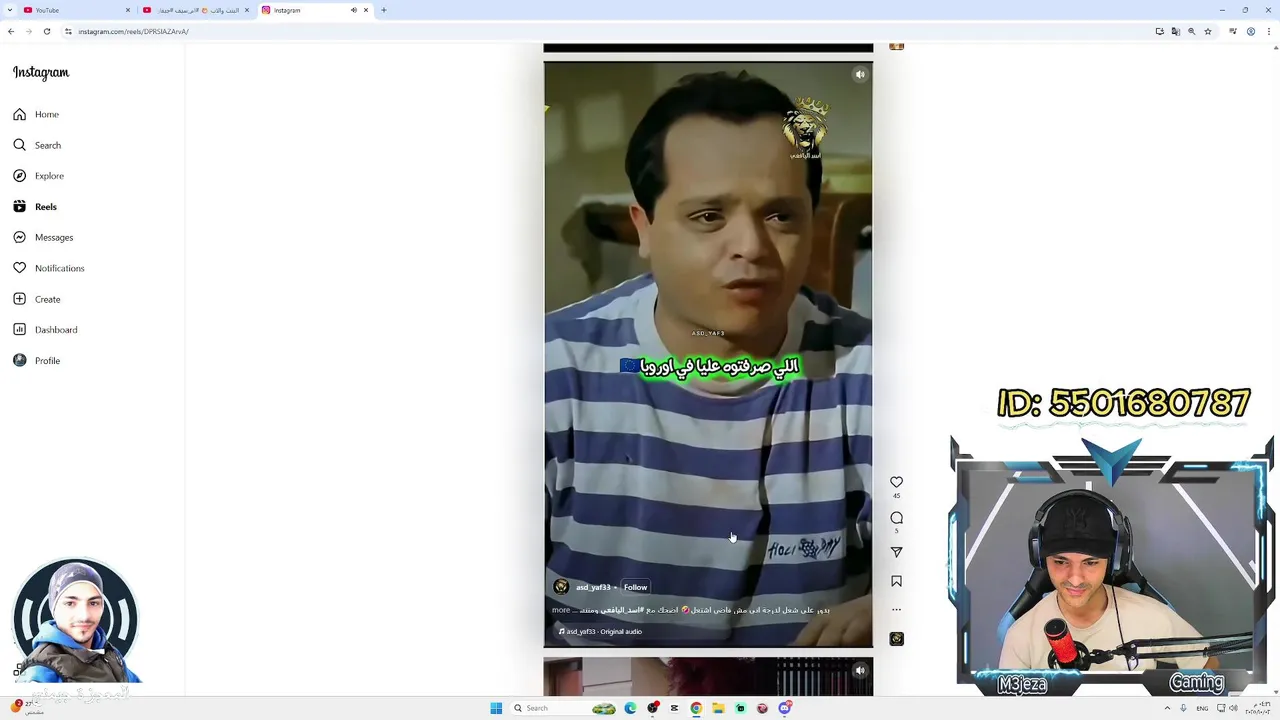Open the tab search dropdown
Screen dimensions: 1280x720
tap(9, 10)
